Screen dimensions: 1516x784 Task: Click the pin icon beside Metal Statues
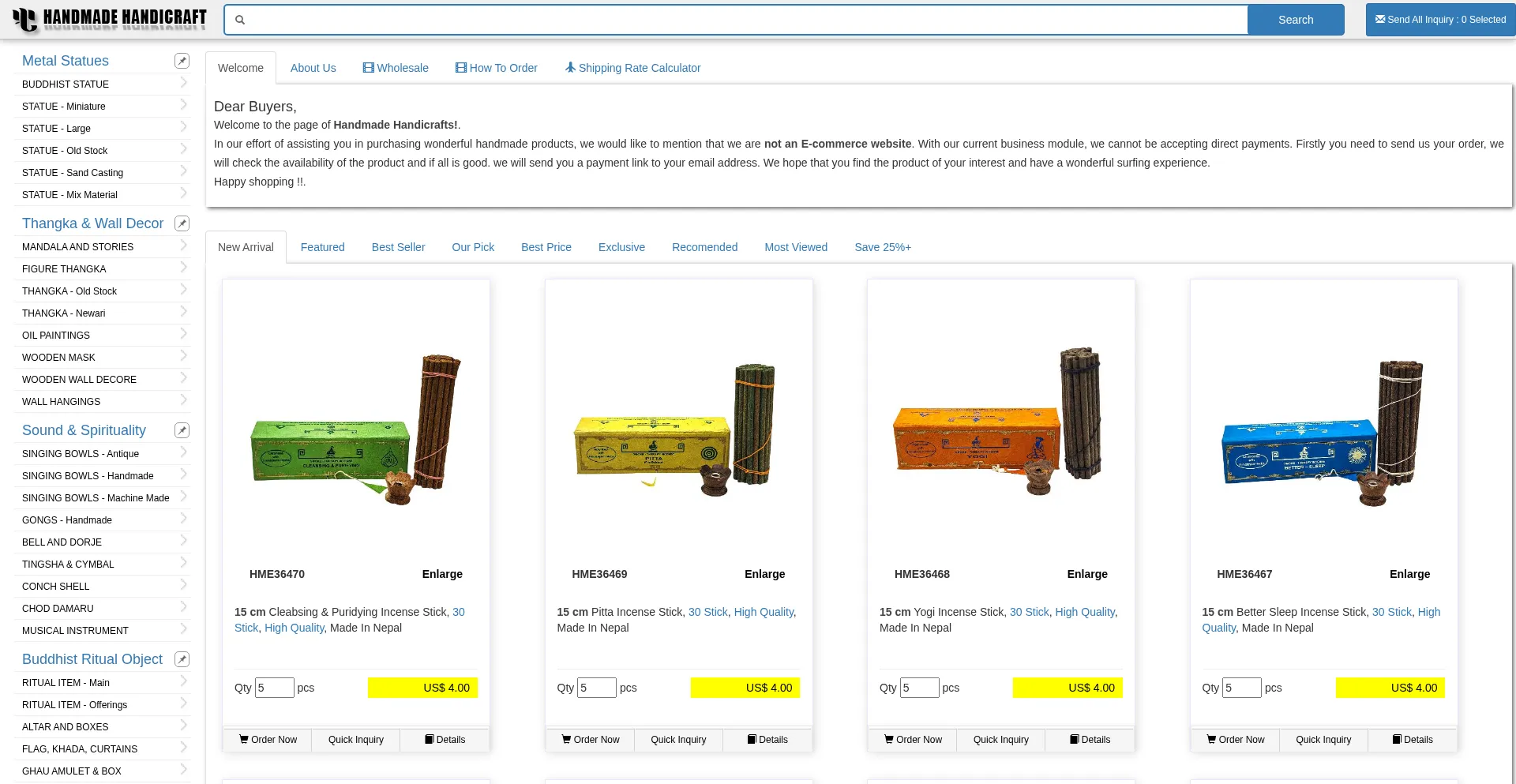click(x=182, y=61)
